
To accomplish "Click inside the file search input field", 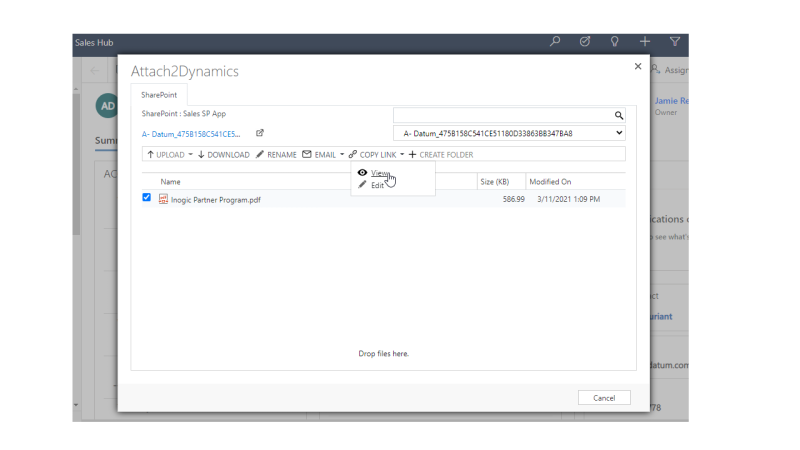I will pos(502,116).
